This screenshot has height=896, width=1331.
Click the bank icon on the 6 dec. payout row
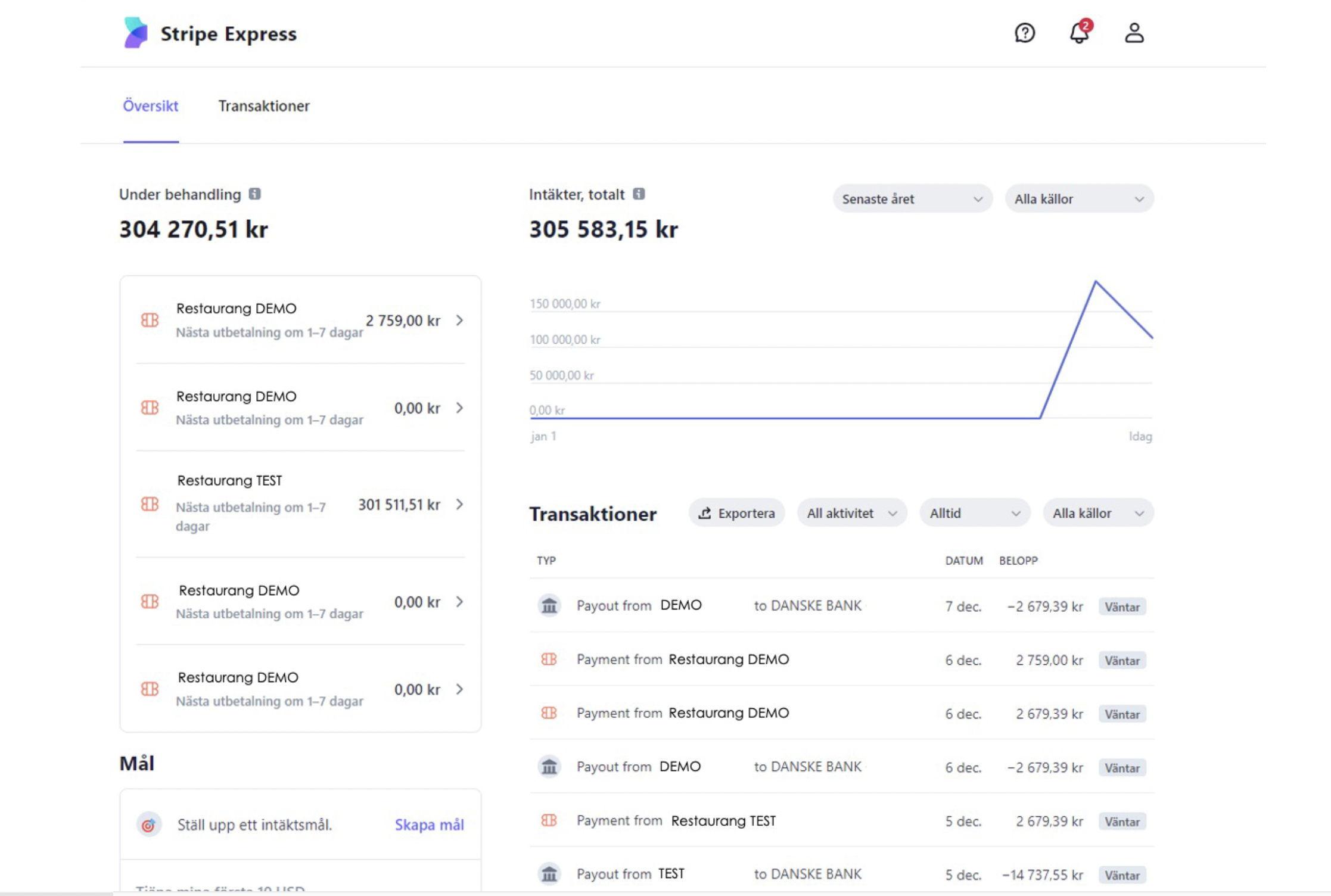(549, 767)
